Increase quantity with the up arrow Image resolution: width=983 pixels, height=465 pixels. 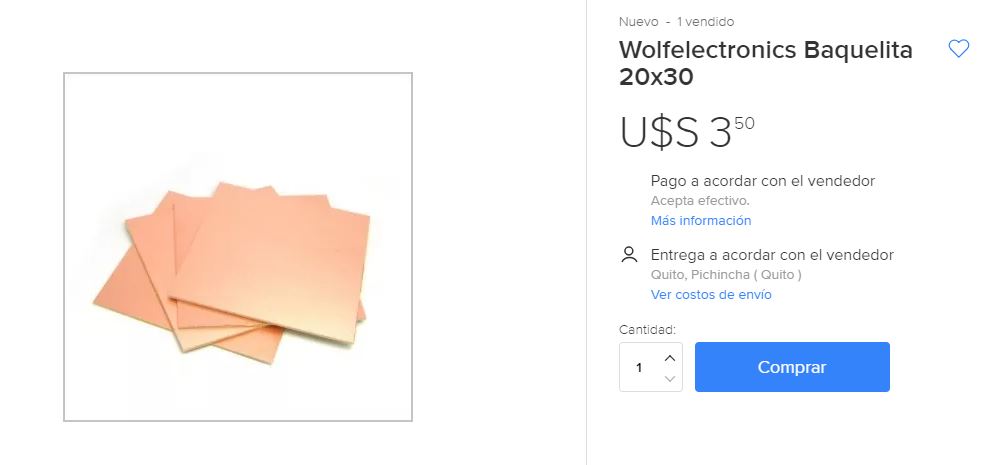(x=670, y=358)
